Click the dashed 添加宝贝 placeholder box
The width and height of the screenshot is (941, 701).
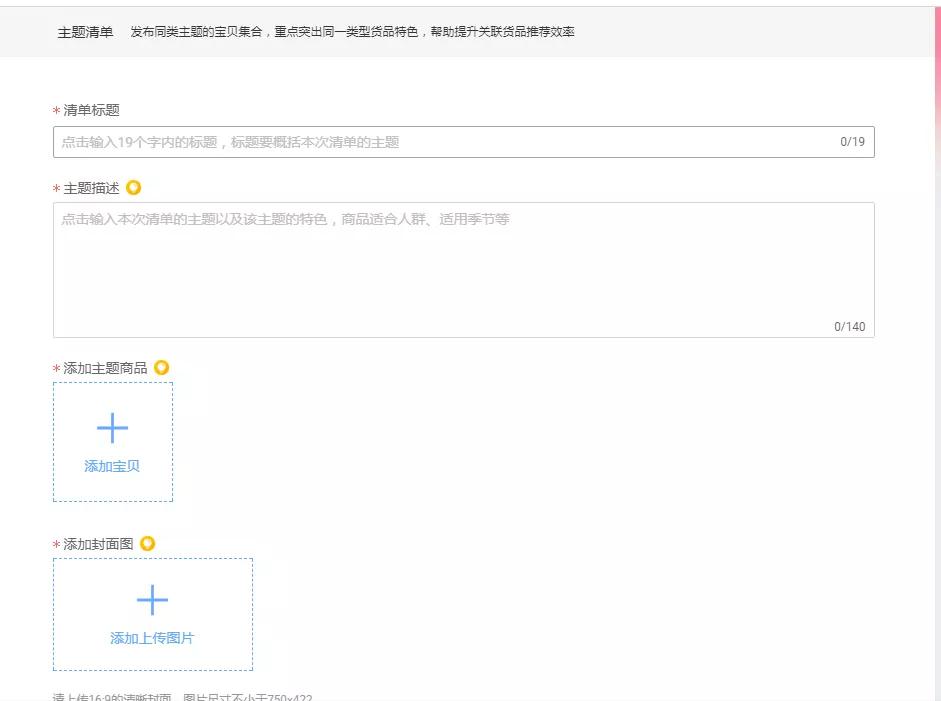[x=112, y=441]
